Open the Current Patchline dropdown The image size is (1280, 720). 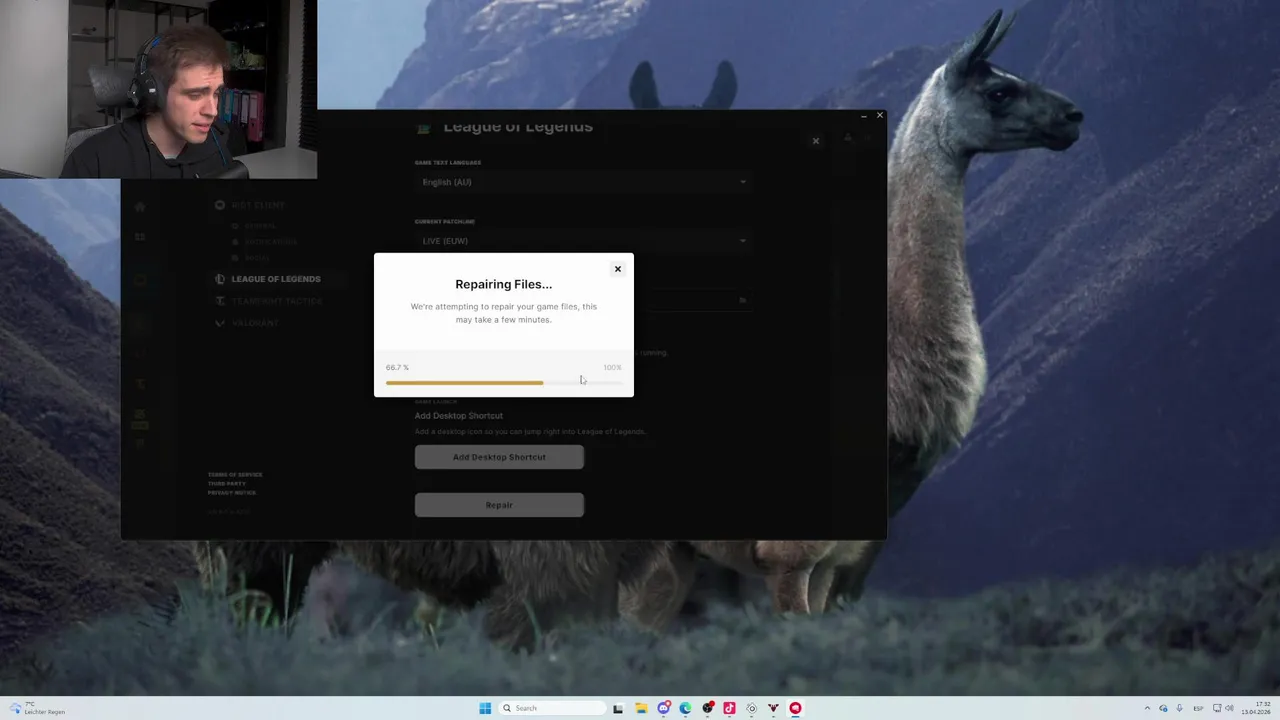click(583, 241)
